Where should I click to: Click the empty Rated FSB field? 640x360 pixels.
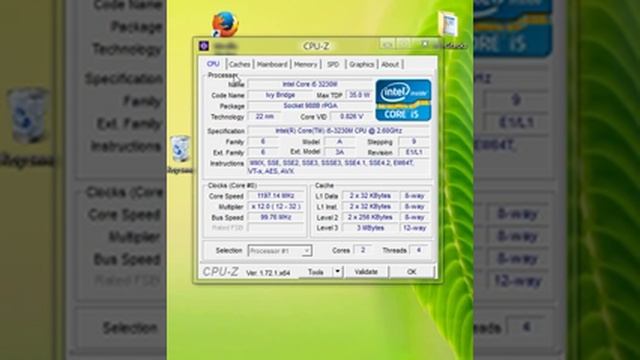tap(276, 228)
